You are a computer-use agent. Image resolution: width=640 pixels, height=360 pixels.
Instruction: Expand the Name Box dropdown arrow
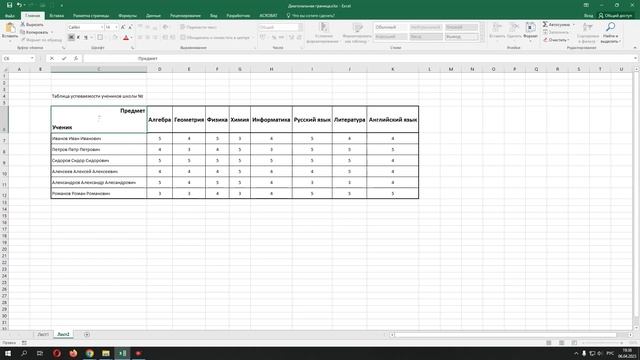[x=32, y=58]
